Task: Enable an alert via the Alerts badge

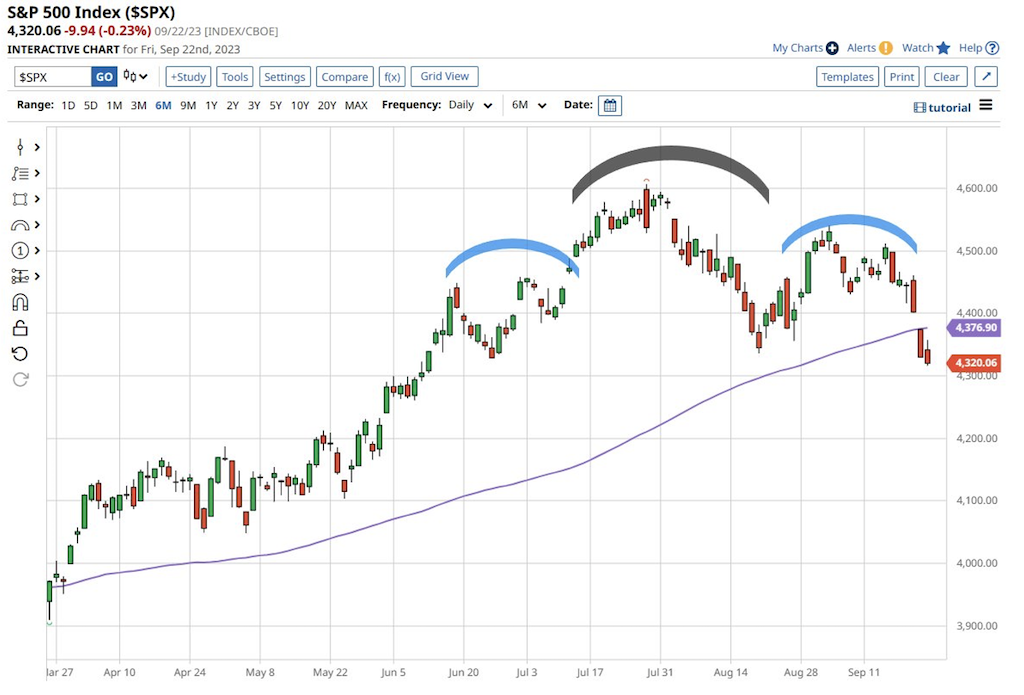Action: point(886,48)
